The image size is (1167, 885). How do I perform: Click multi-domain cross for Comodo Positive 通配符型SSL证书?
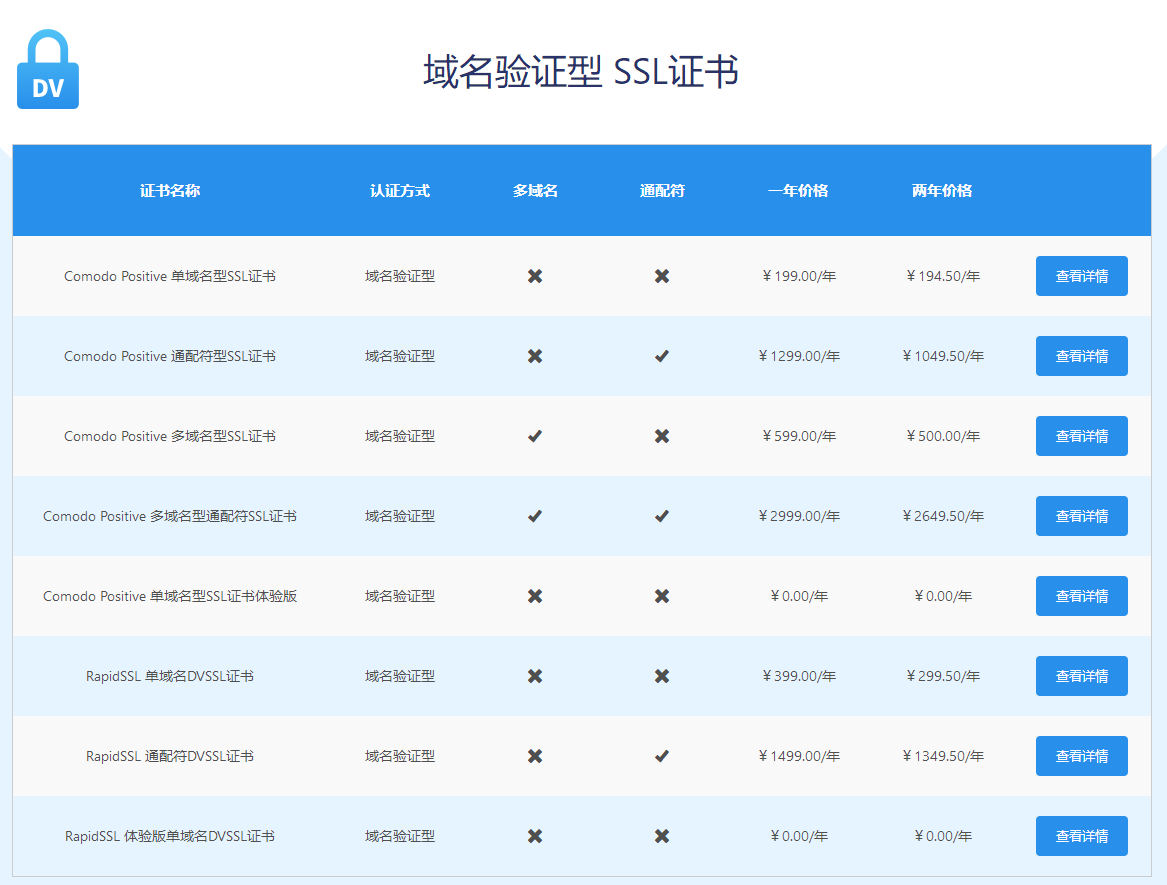click(534, 357)
